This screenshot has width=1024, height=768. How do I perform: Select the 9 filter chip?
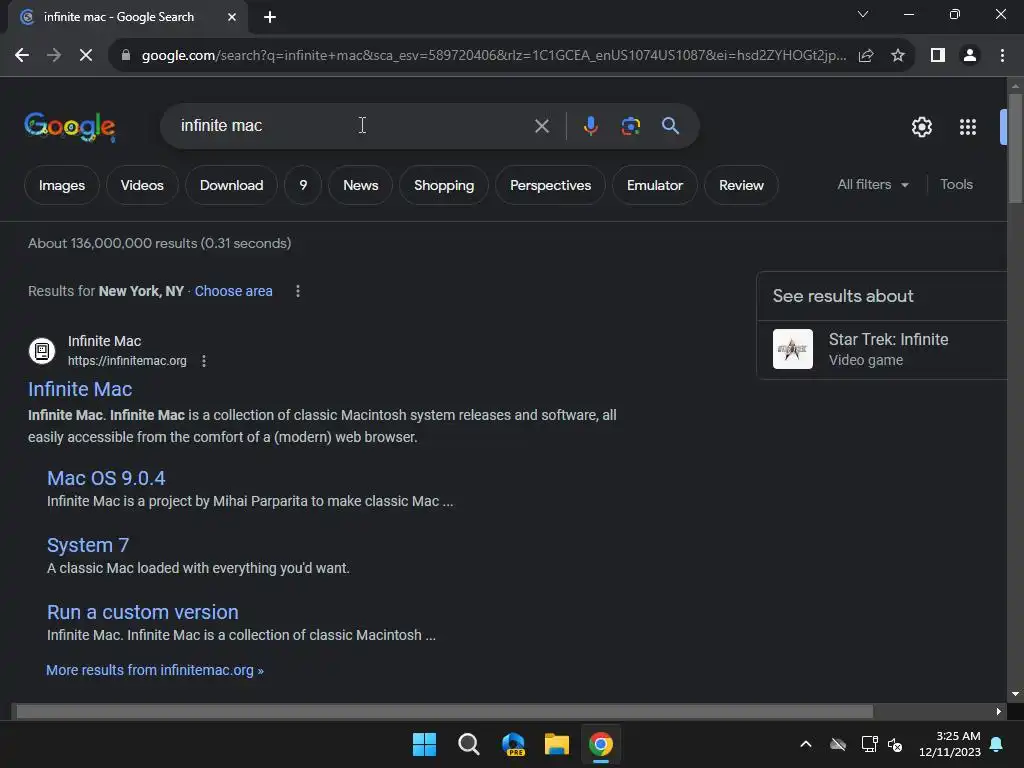click(x=303, y=185)
